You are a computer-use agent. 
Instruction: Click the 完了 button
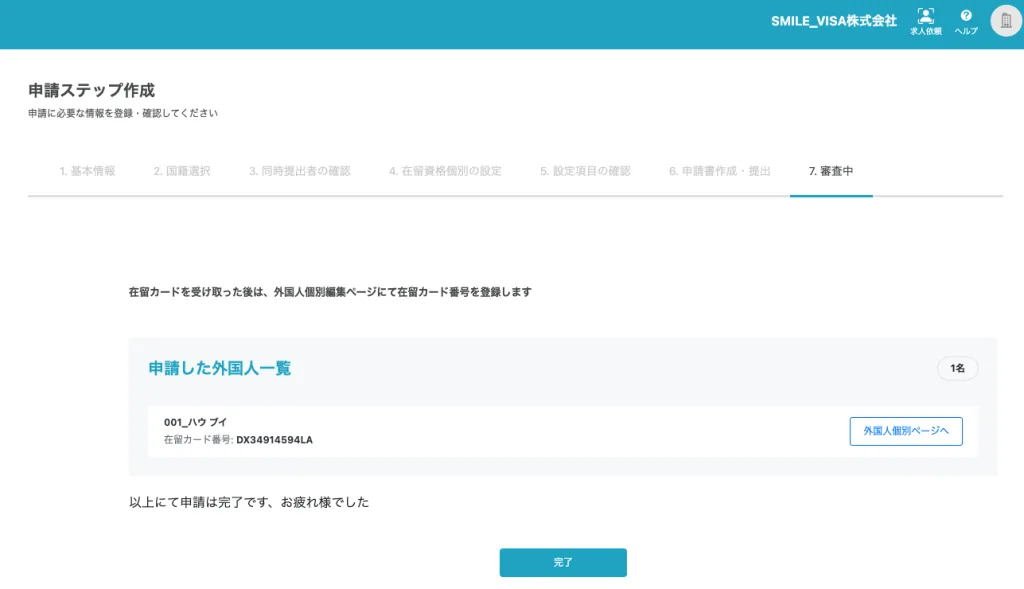(563, 563)
